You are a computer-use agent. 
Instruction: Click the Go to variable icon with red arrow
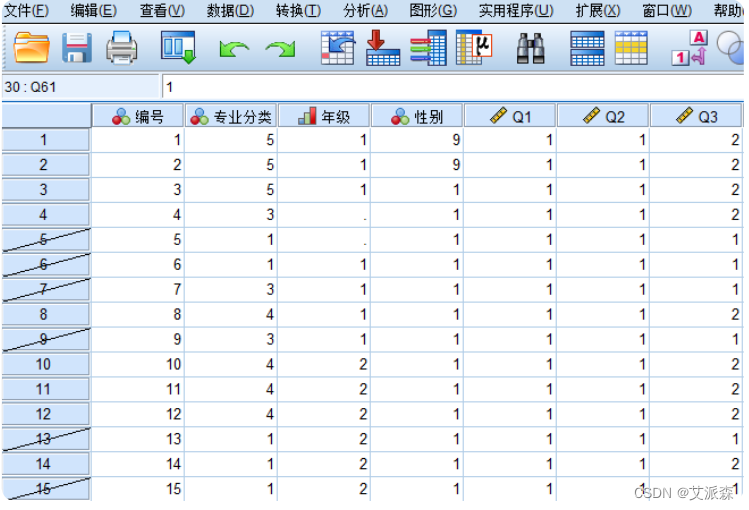tap(383, 48)
